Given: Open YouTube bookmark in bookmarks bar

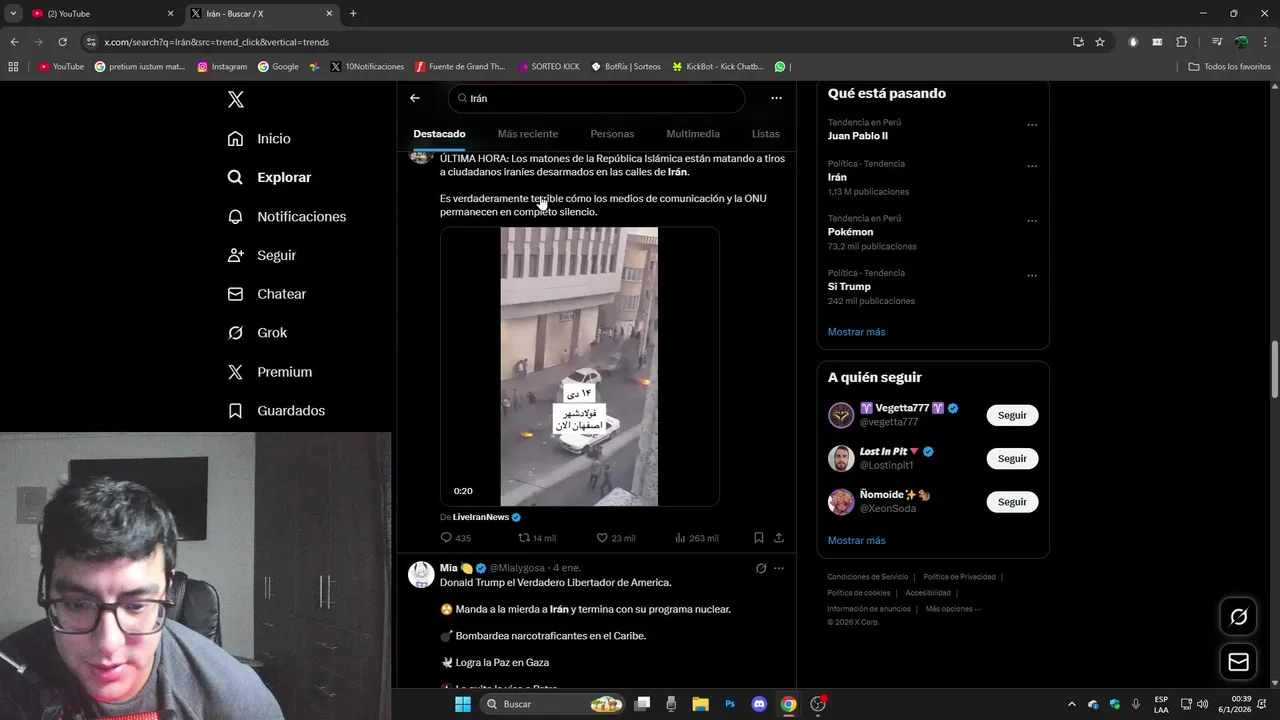Looking at the screenshot, I should [x=61, y=67].
